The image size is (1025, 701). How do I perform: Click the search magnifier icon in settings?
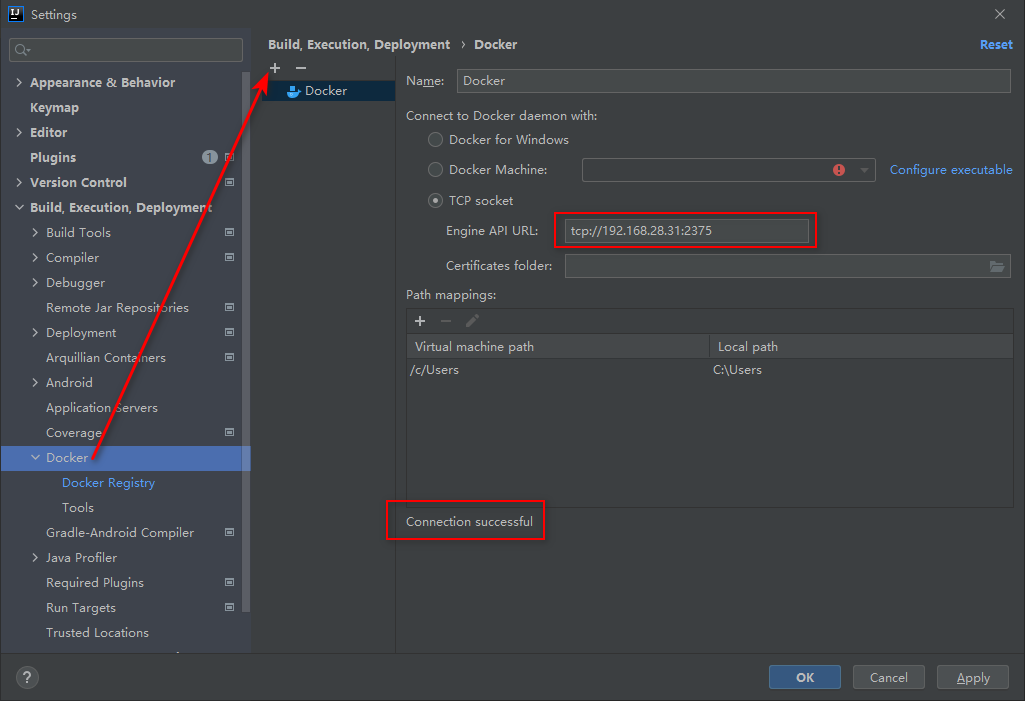click(22, 50)
